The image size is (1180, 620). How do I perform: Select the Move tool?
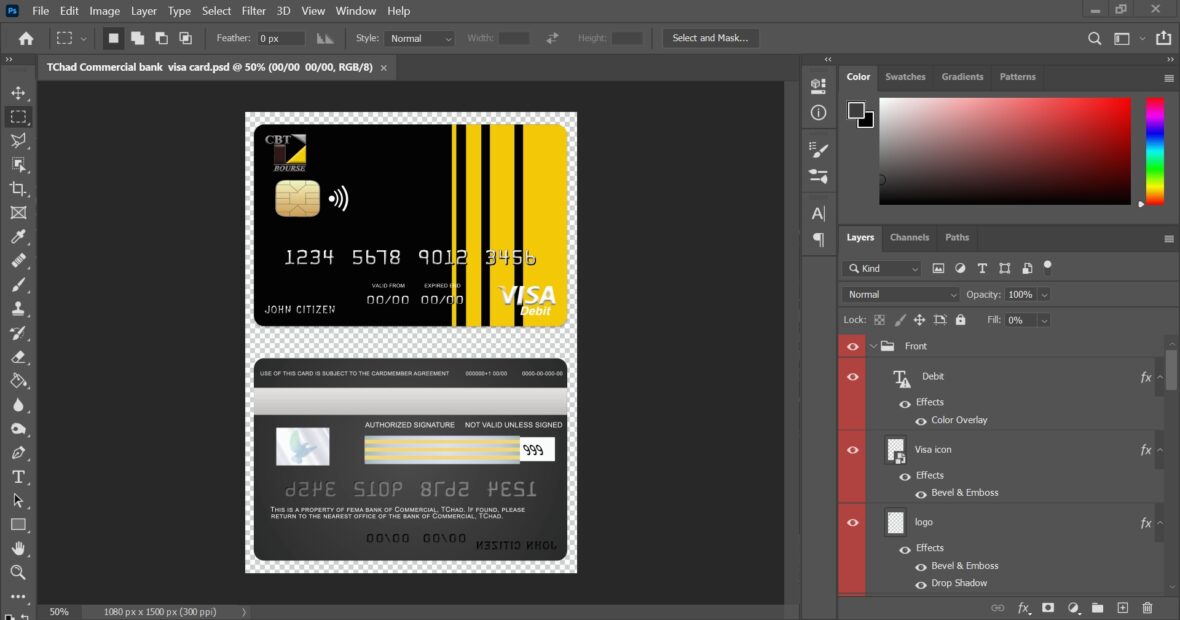tap(20, 93)
